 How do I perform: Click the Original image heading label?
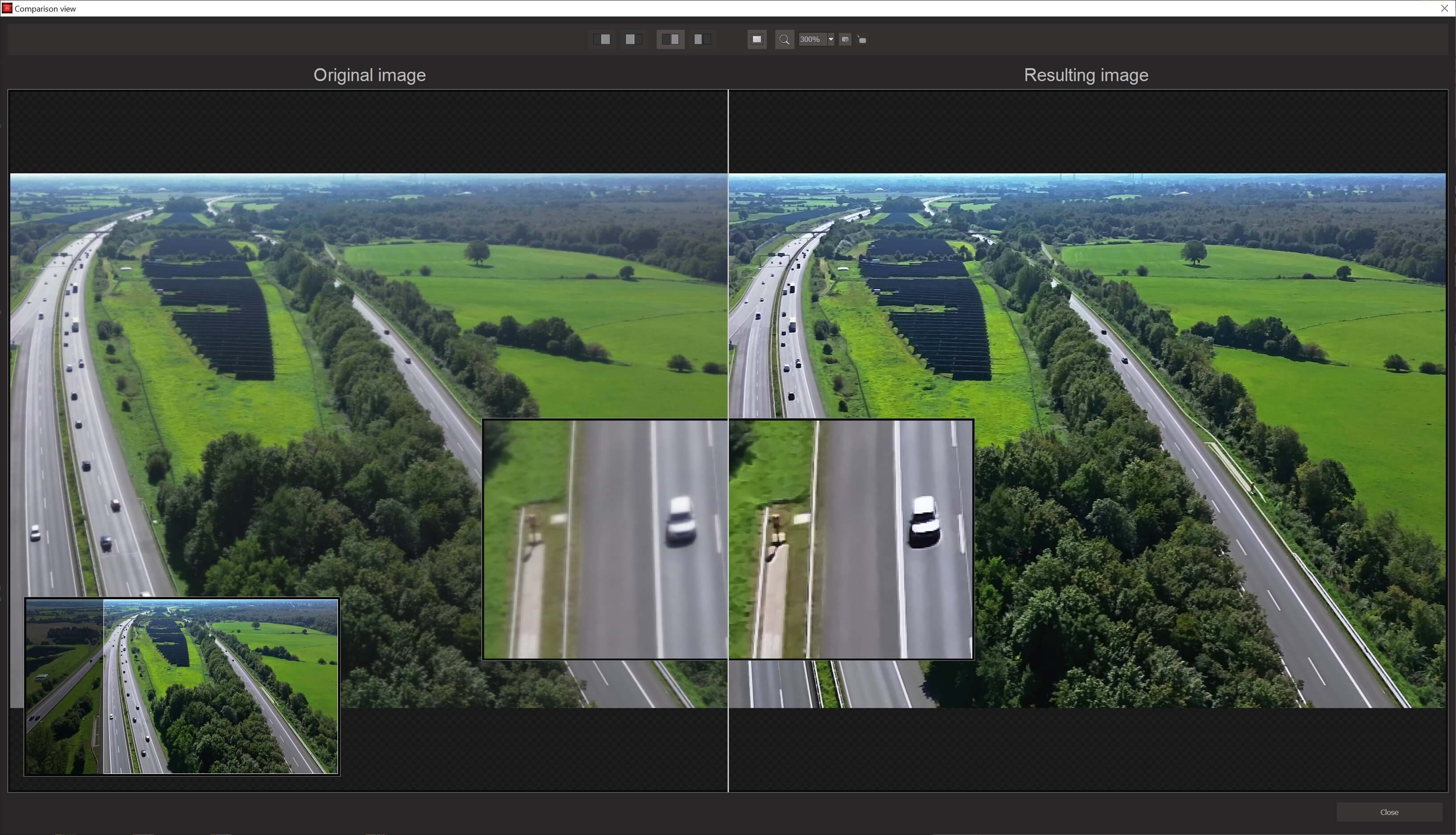[370, 75]
